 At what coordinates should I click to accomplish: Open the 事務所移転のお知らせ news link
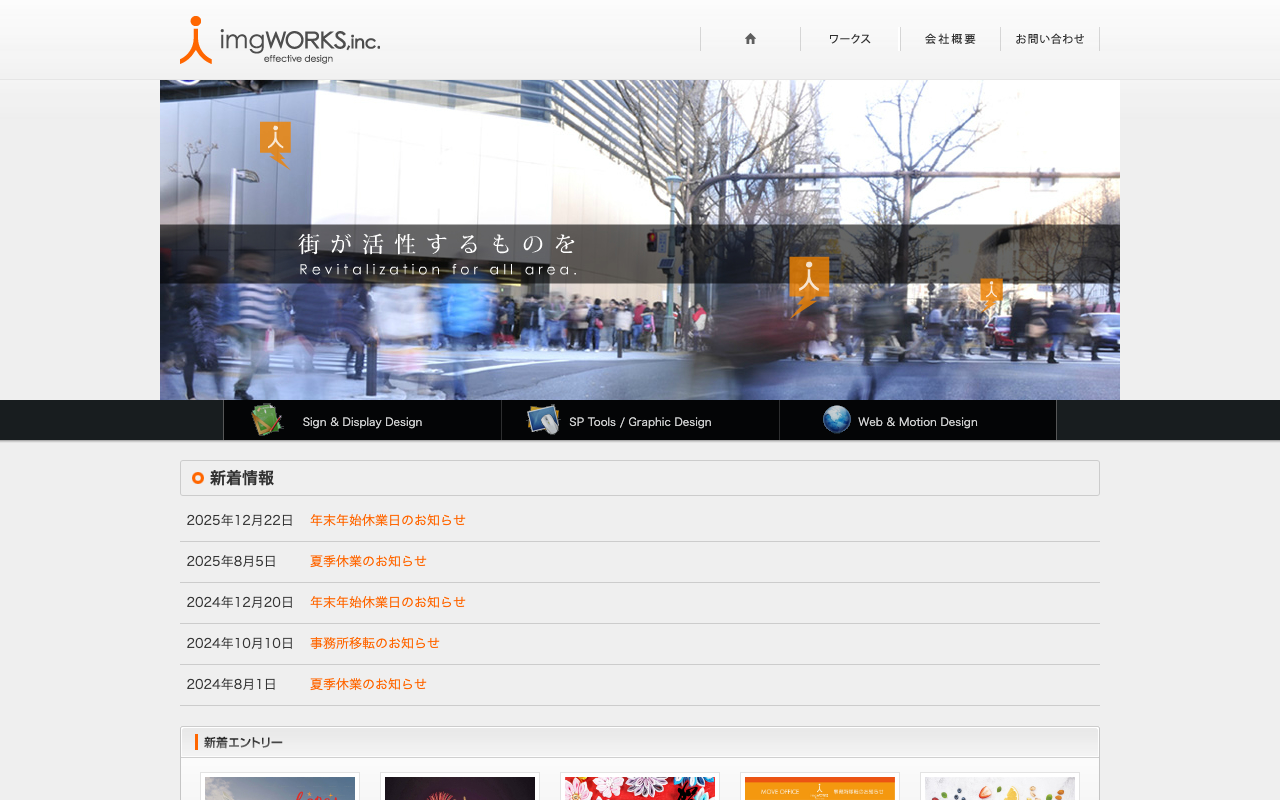tap(375, 643)
